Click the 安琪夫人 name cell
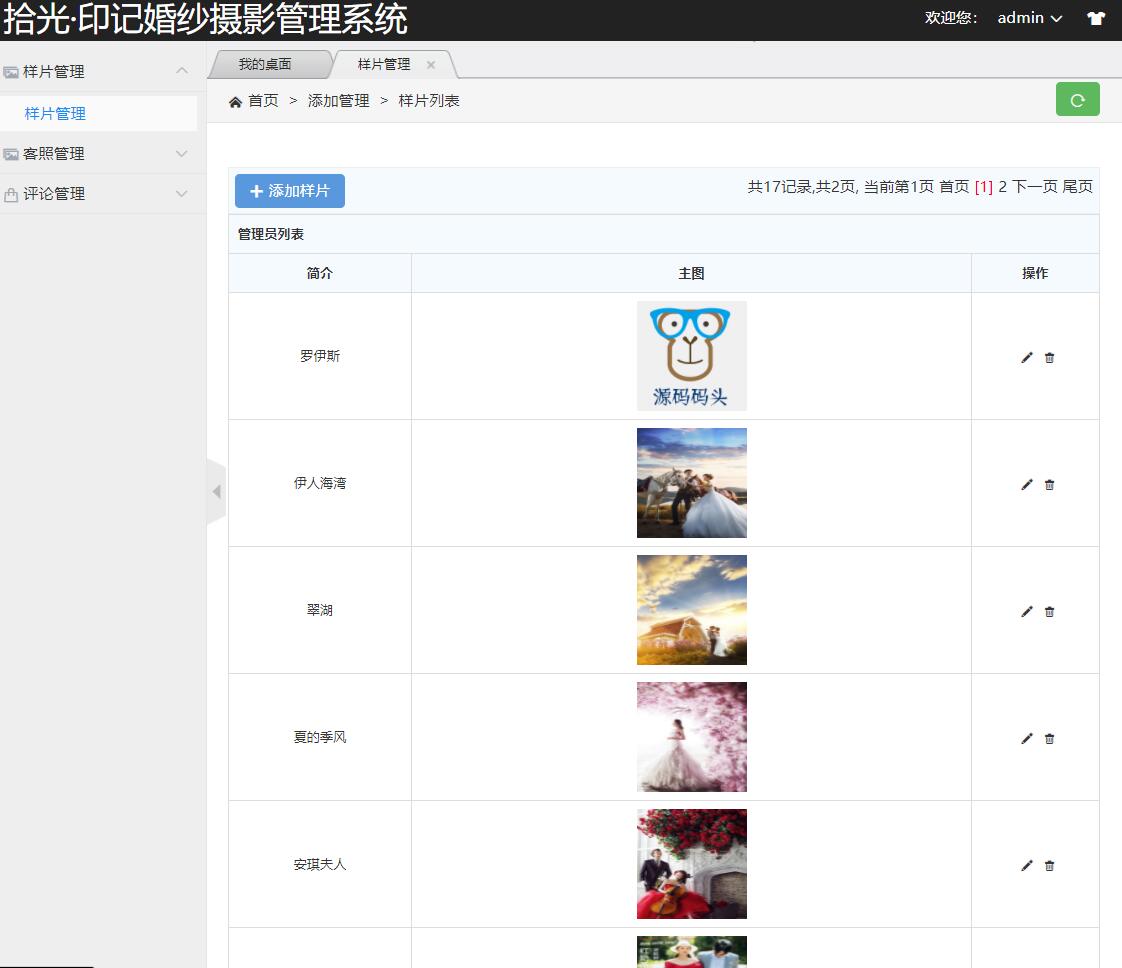 pyautogui.click(x=320, y=864)
